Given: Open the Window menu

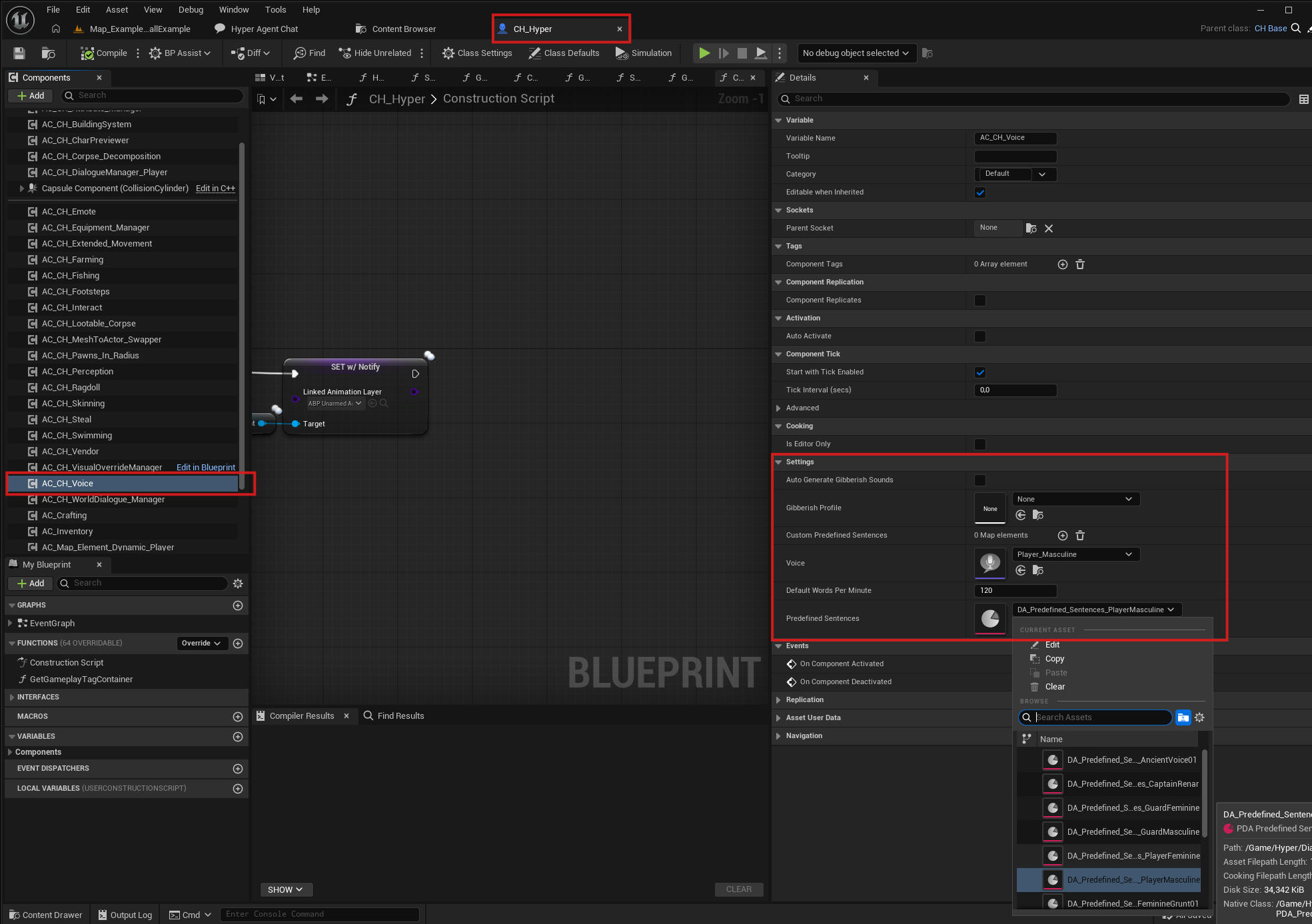Looking at the screenshot, I should [234, 9].
